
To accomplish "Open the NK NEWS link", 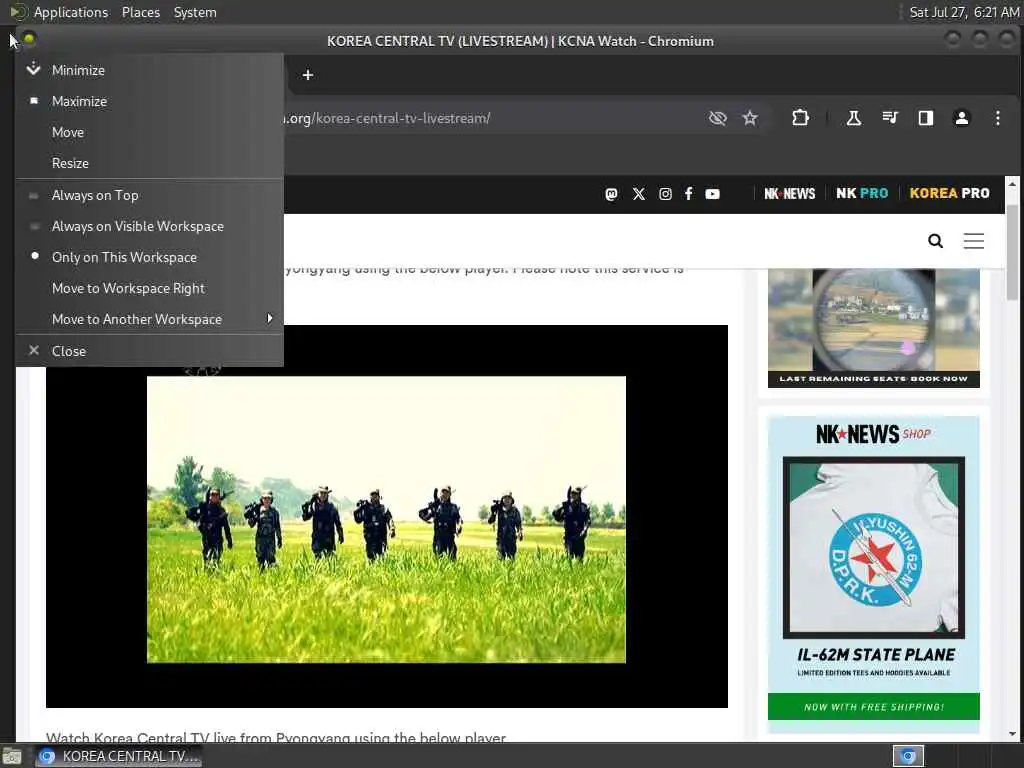I will click(790, 194).
